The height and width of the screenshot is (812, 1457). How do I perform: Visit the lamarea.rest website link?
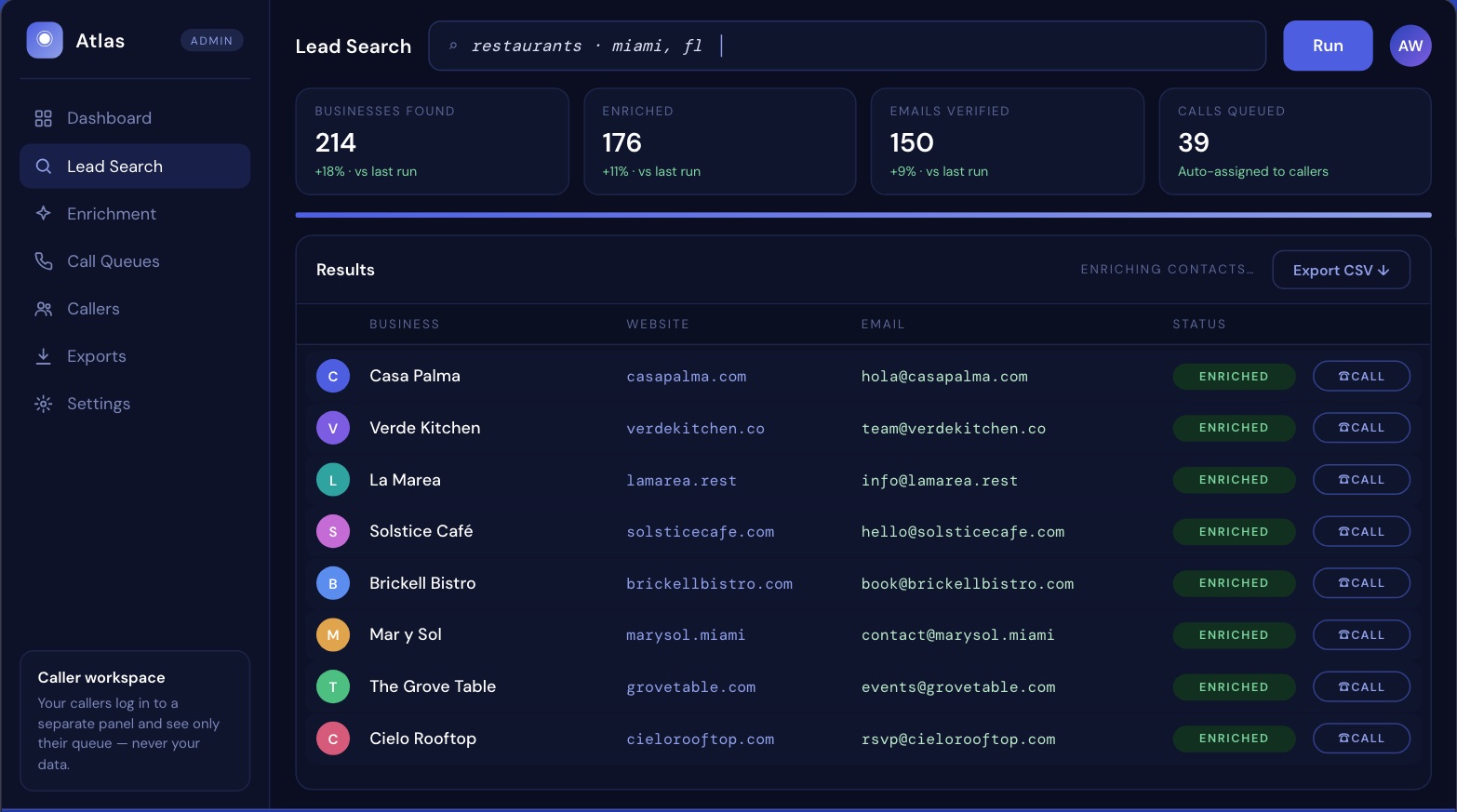click(x=682, y=481)
